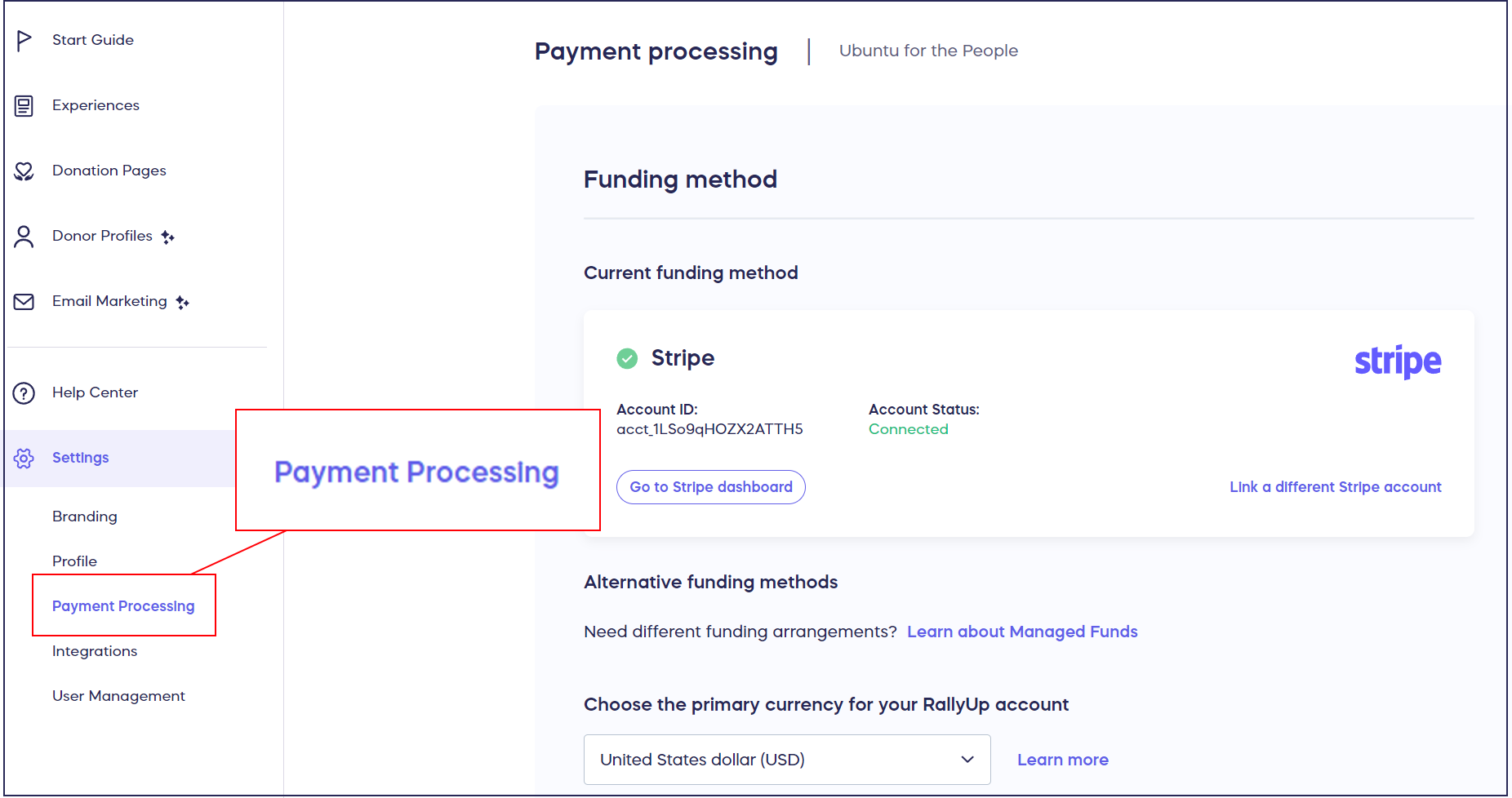The height and width of the screenshot is (798, 1512).
Task: Click the Donation Pages heart icon
Action: point(24,171)
